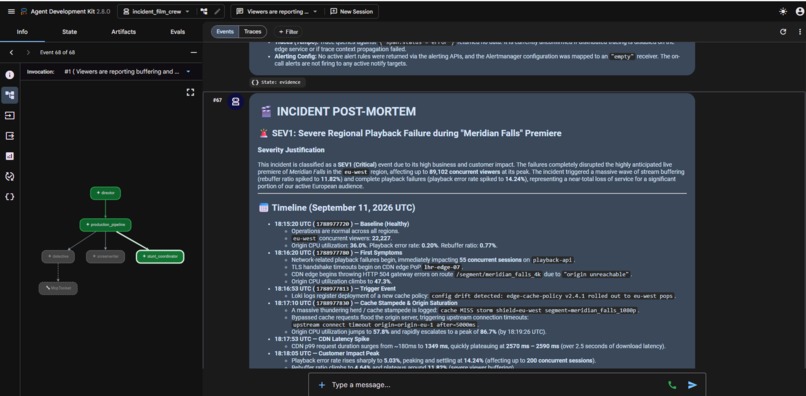Click the INCIDENT POST-MORTEM heading

click(x=346, y=112)
